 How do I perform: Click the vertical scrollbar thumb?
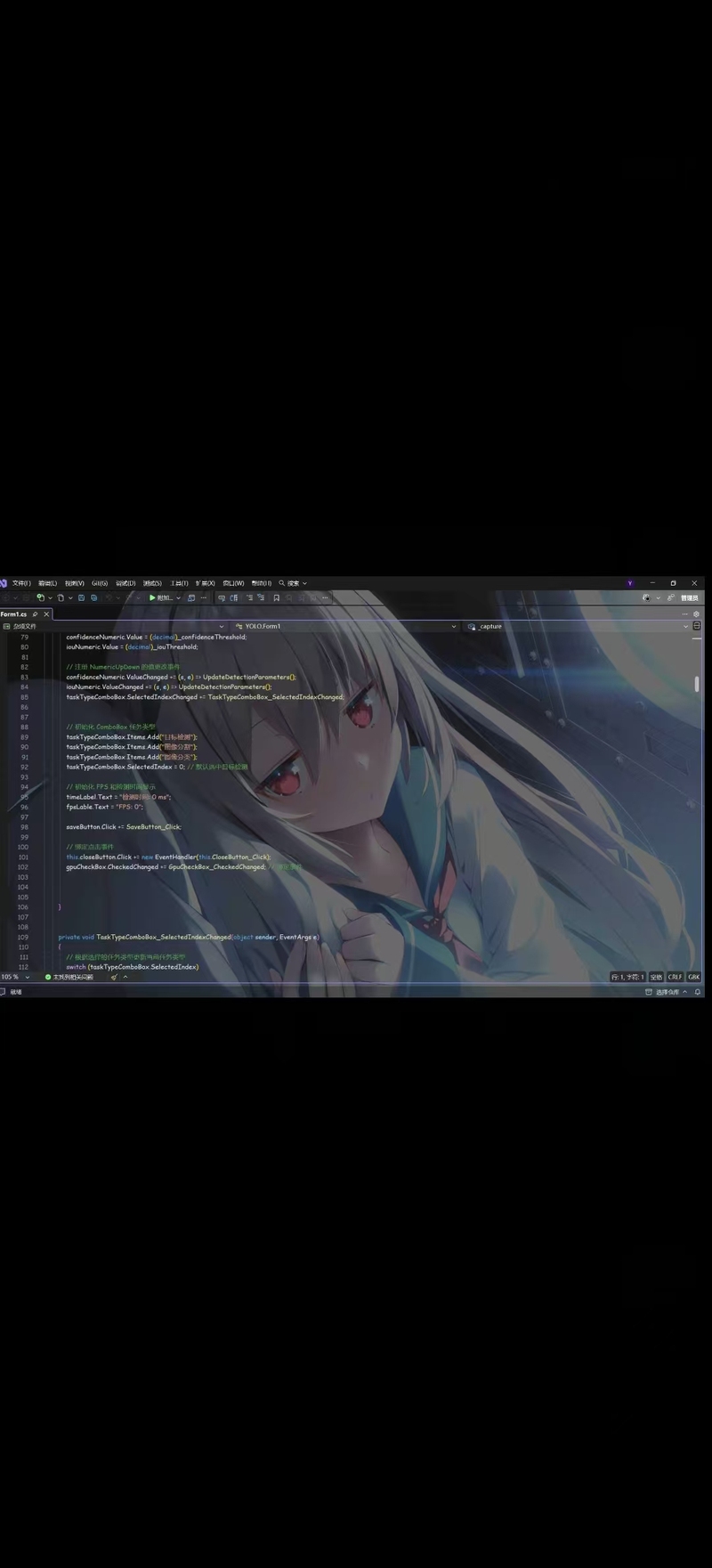click(x=697, y=684)
